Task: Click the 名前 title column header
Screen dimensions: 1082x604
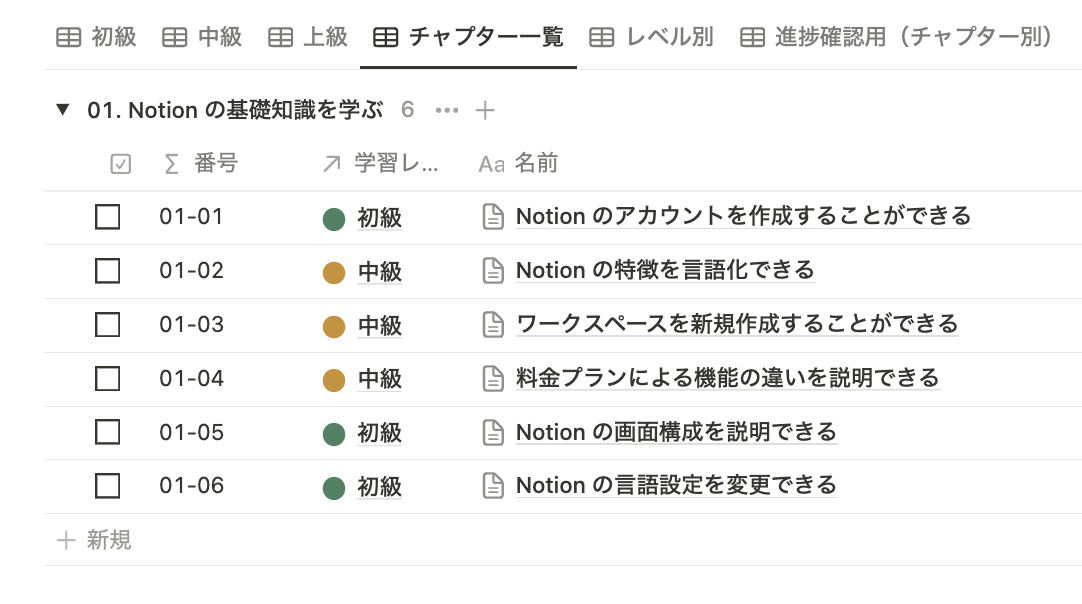Action: click(x=518, y=164)
